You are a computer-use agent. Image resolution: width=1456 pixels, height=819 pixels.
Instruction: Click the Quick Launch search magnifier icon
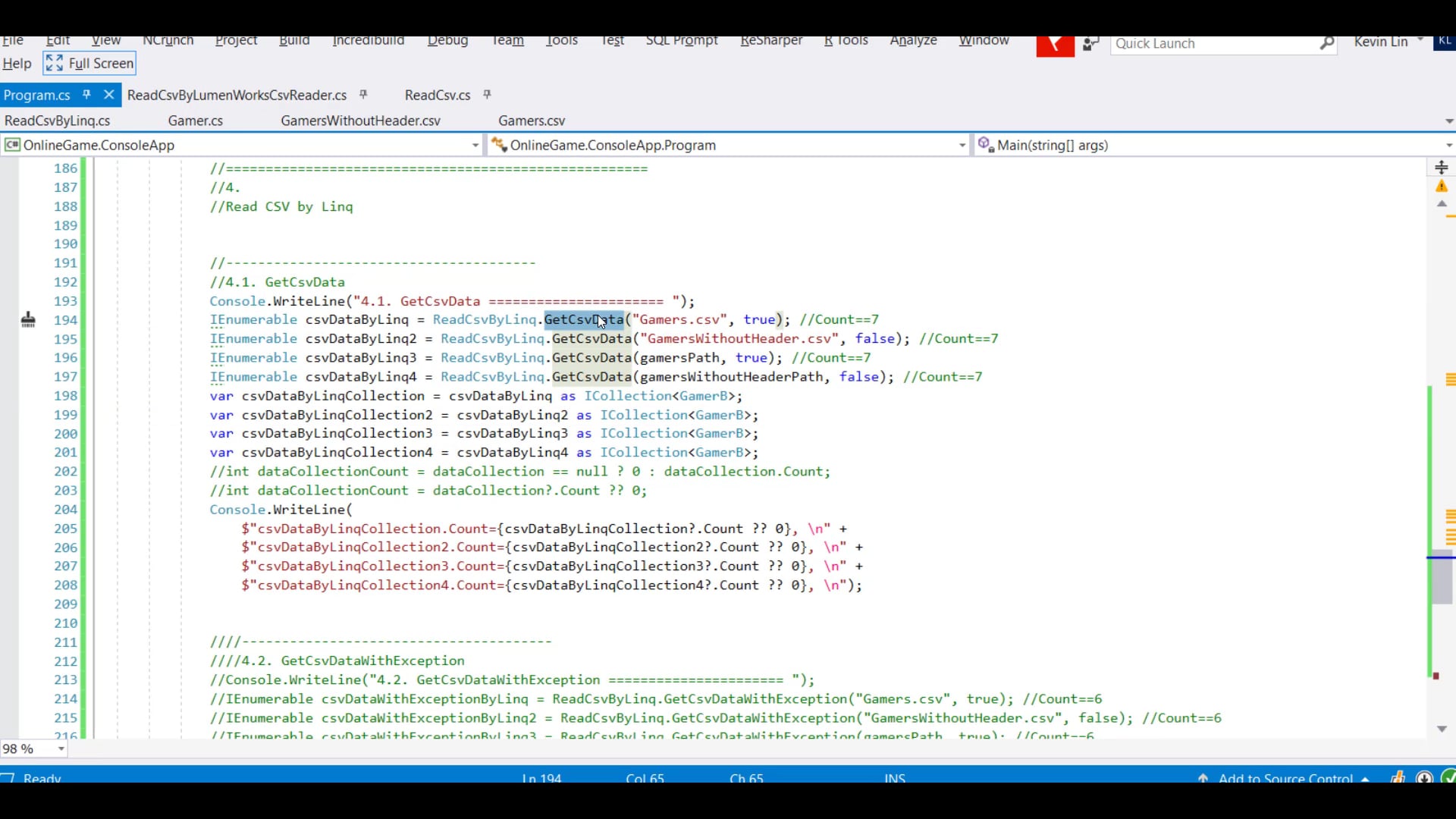pos(1326,44)
